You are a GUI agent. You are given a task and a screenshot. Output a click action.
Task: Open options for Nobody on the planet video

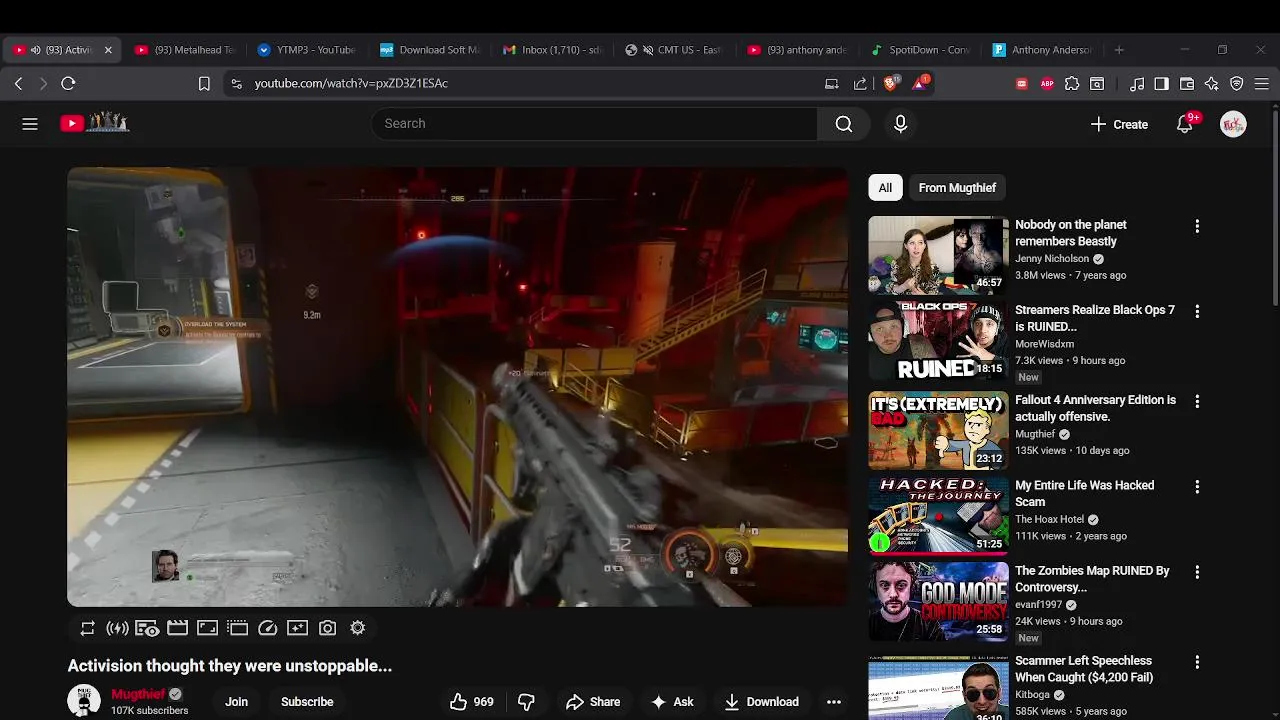pyautogui.click(x=1197, y=227)
